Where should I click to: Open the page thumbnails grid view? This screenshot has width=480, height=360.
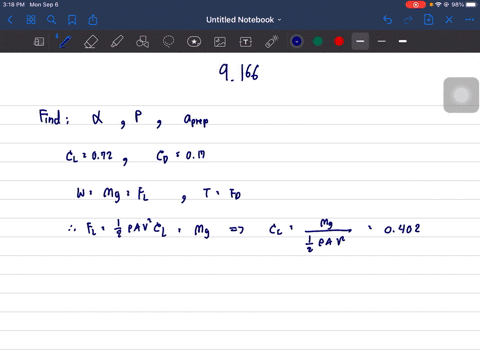31,20
